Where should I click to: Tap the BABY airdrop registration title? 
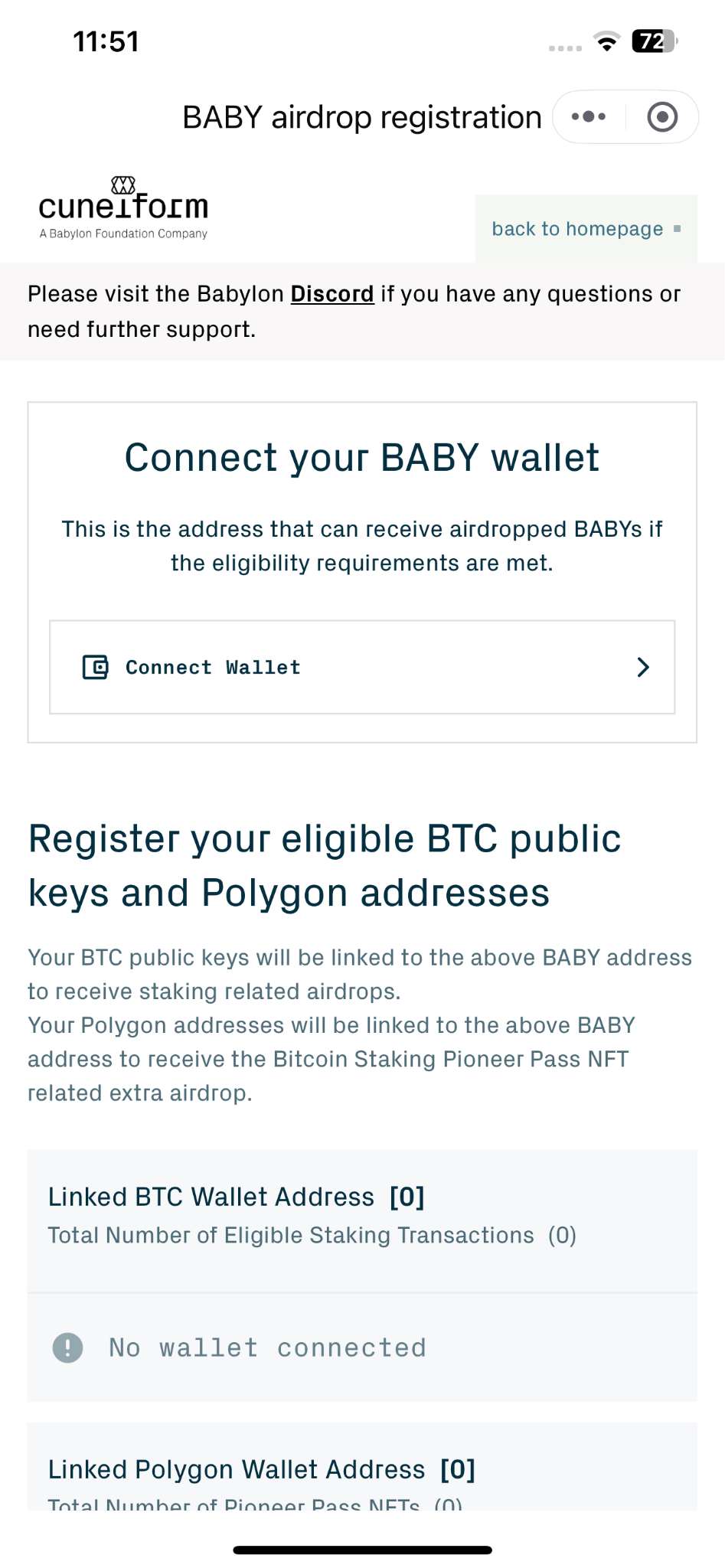(362, 117)
